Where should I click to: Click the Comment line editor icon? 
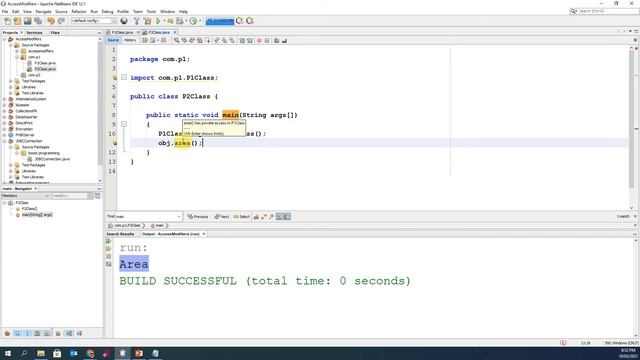point(276,40)
